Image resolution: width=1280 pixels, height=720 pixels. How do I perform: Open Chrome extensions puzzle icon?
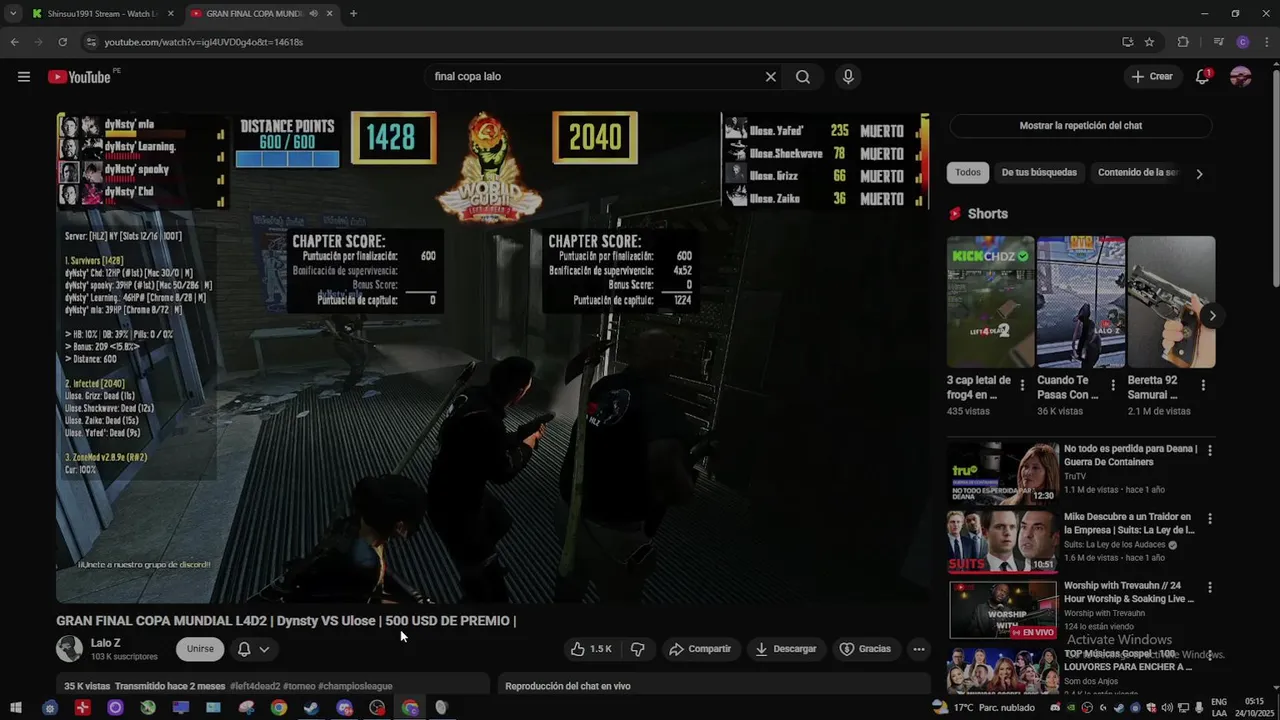[1183, 42]
